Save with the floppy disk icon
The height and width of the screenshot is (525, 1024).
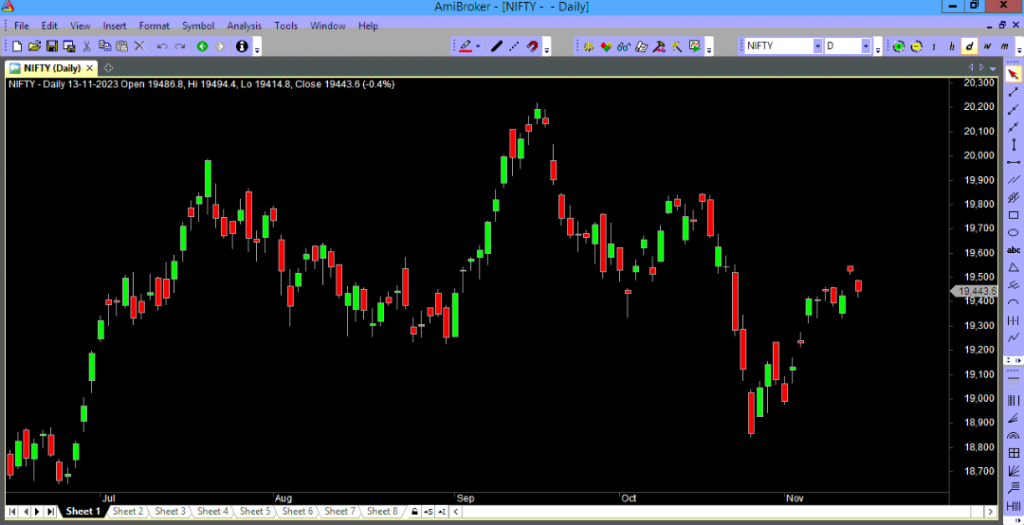point(52,46)
